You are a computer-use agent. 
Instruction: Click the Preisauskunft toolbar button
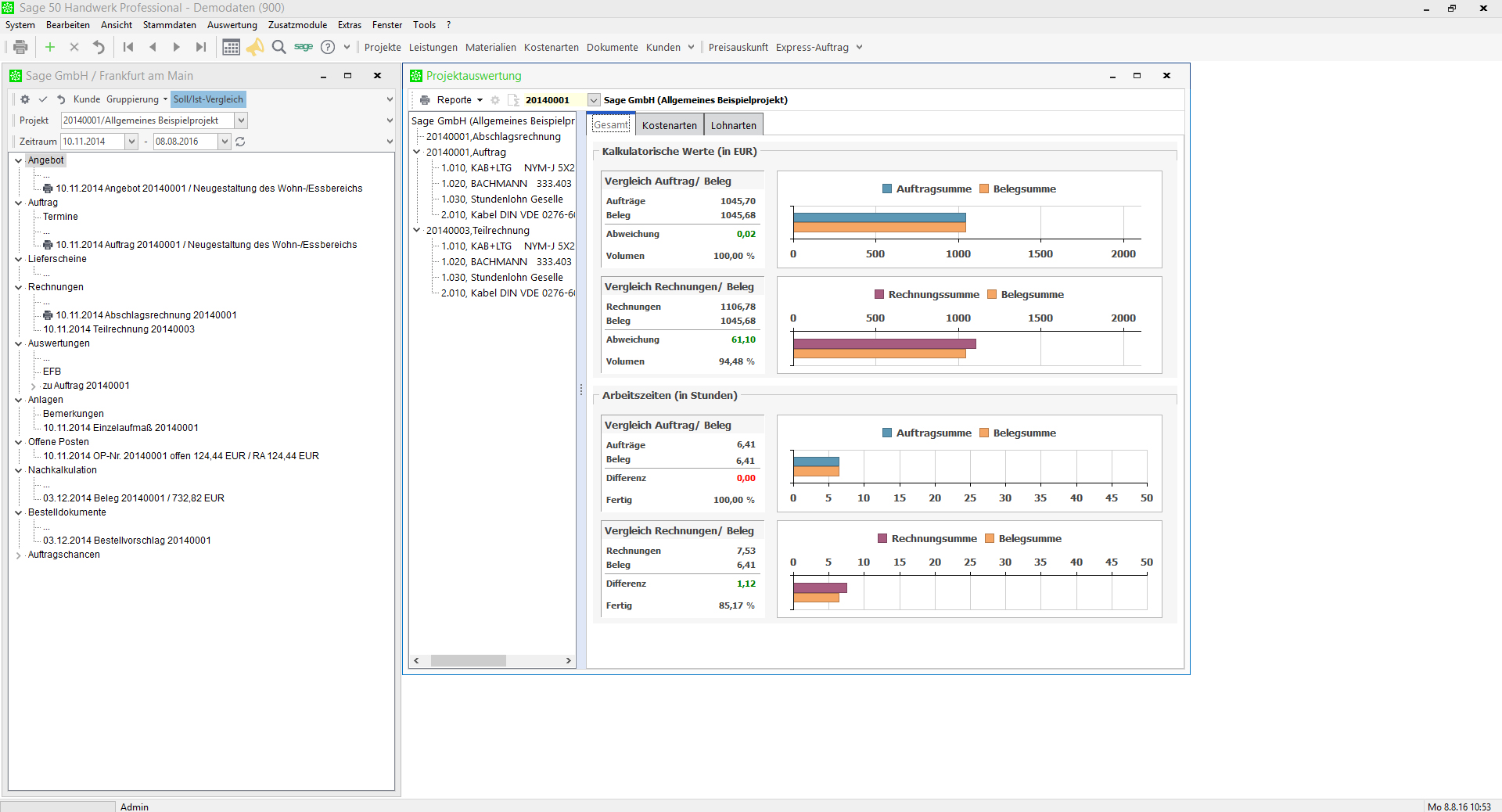[738, 47]
